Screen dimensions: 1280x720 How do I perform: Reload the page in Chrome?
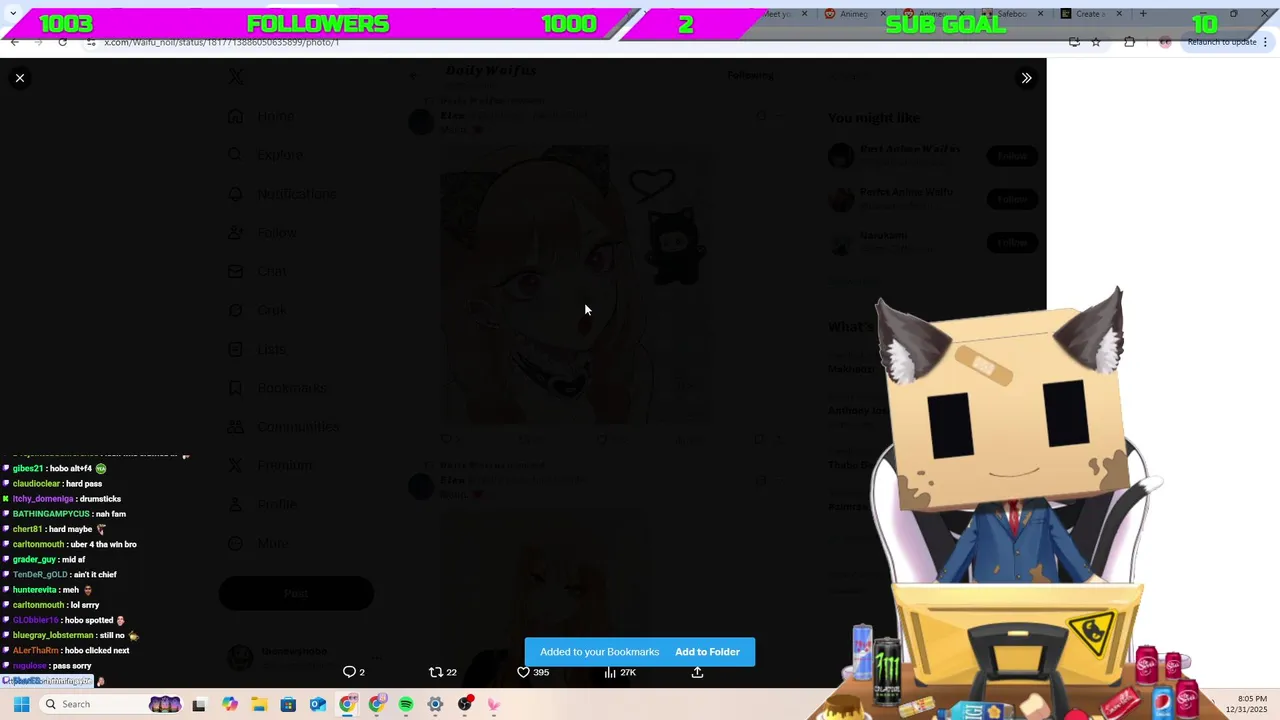tap(62, 42)
